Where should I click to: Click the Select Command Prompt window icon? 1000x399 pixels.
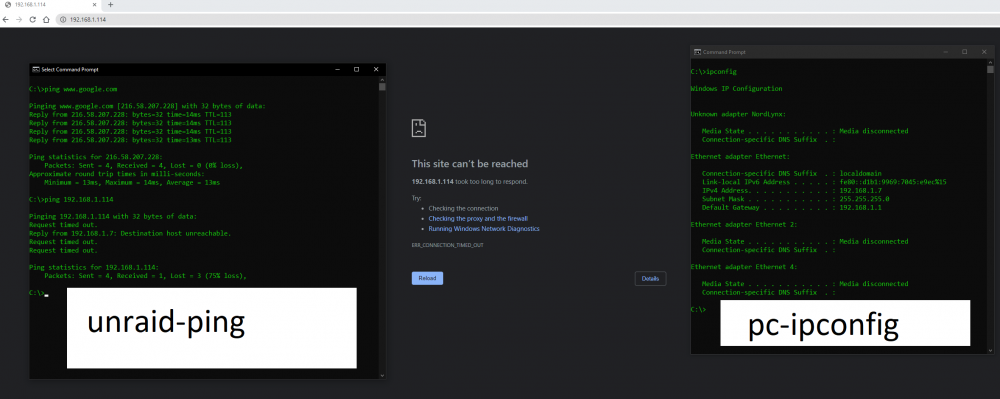tap(36, 69)
